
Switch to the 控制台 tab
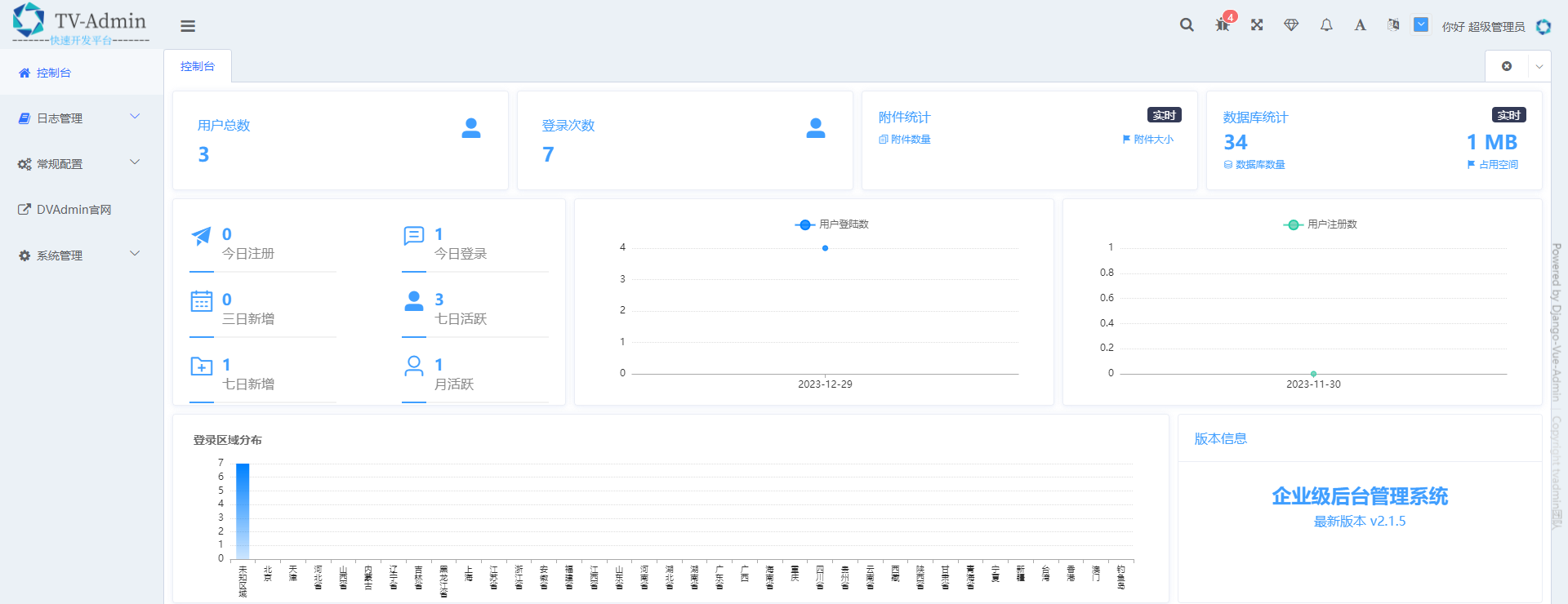[x=198, y=66]
